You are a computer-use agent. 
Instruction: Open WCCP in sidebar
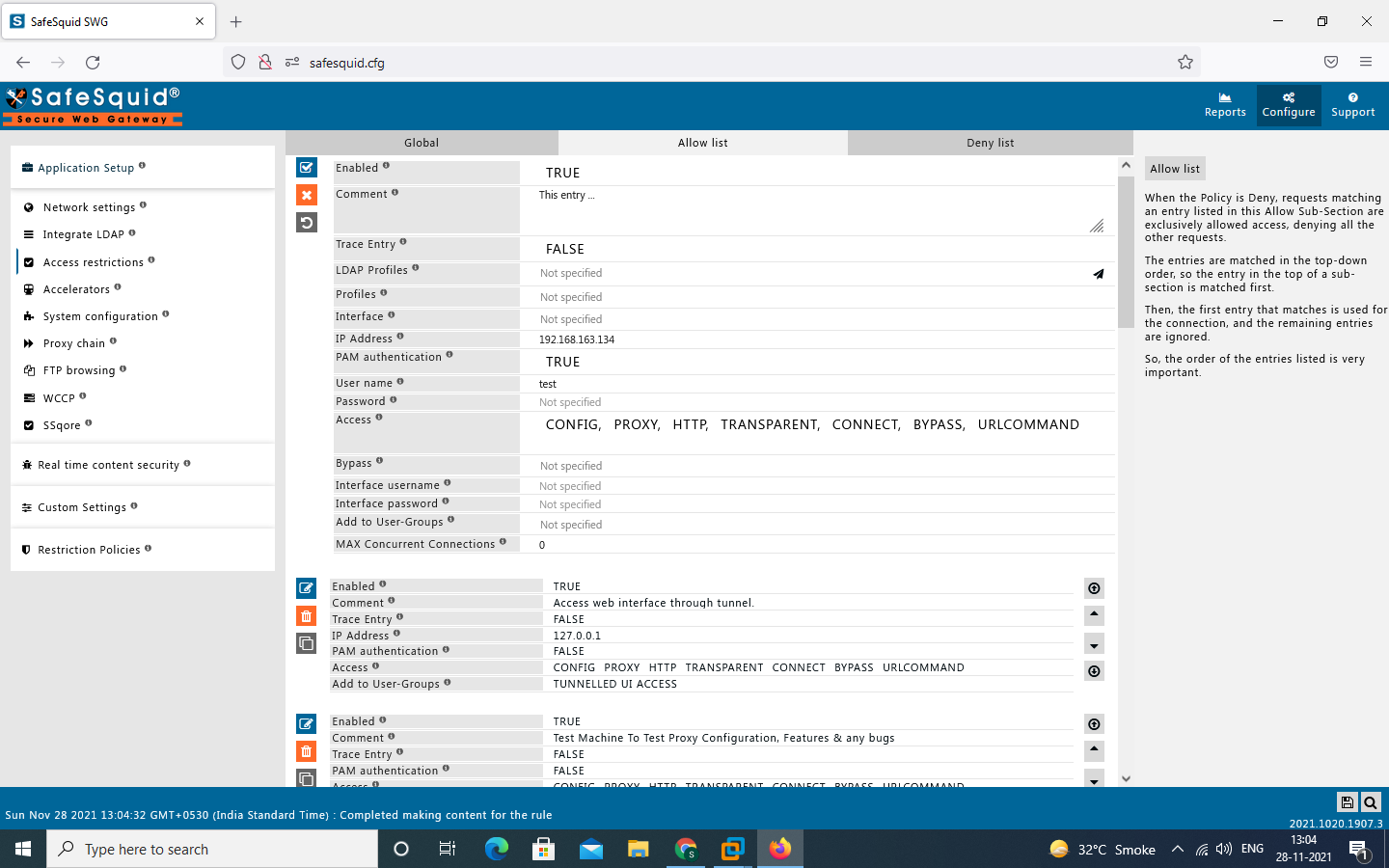pos(59,398)
